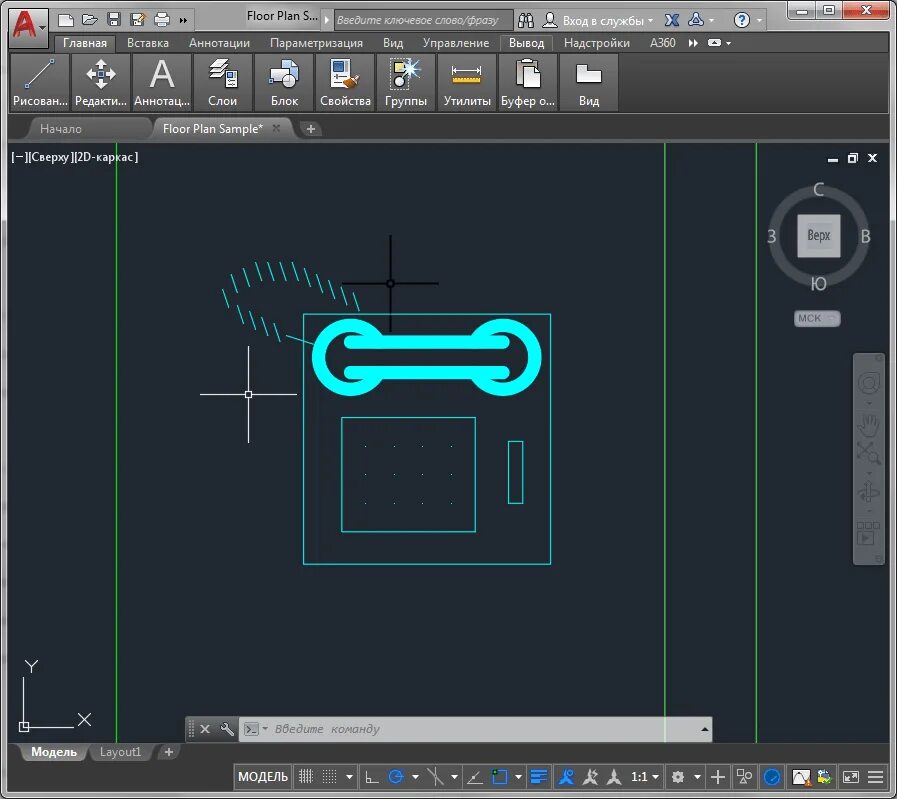Select the Управление ribbon tab

(x=456, y=43)
